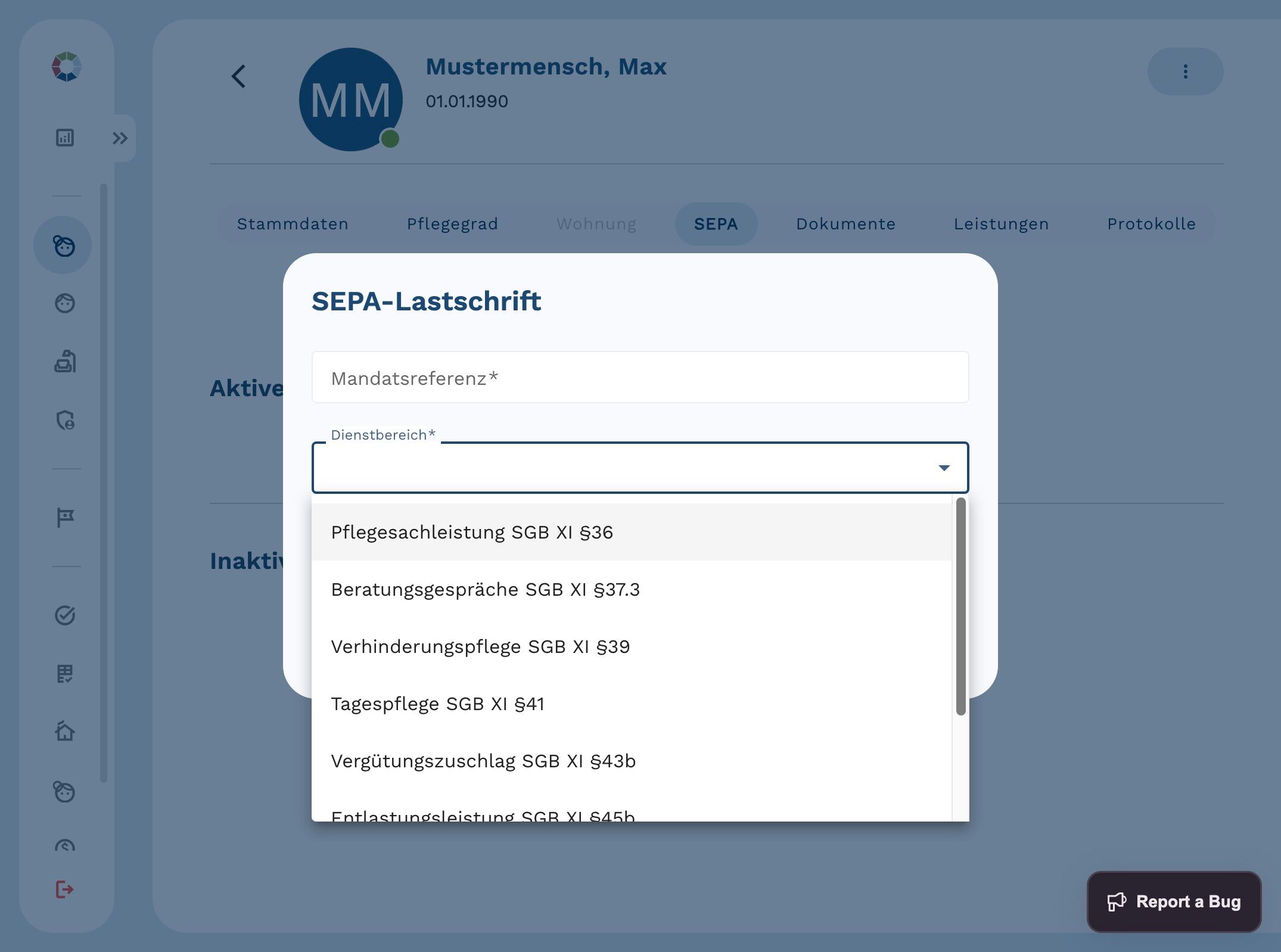Click the red logout icon

click(x=64, y=889)
